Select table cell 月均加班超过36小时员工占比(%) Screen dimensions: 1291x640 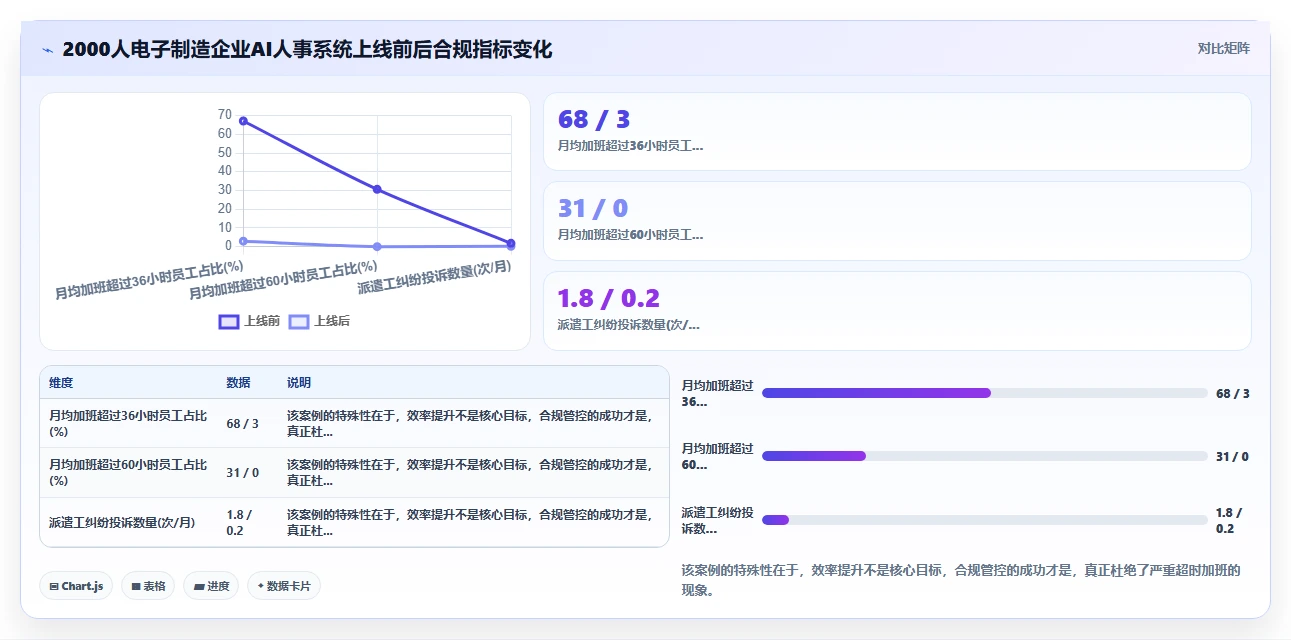[128, 423]
